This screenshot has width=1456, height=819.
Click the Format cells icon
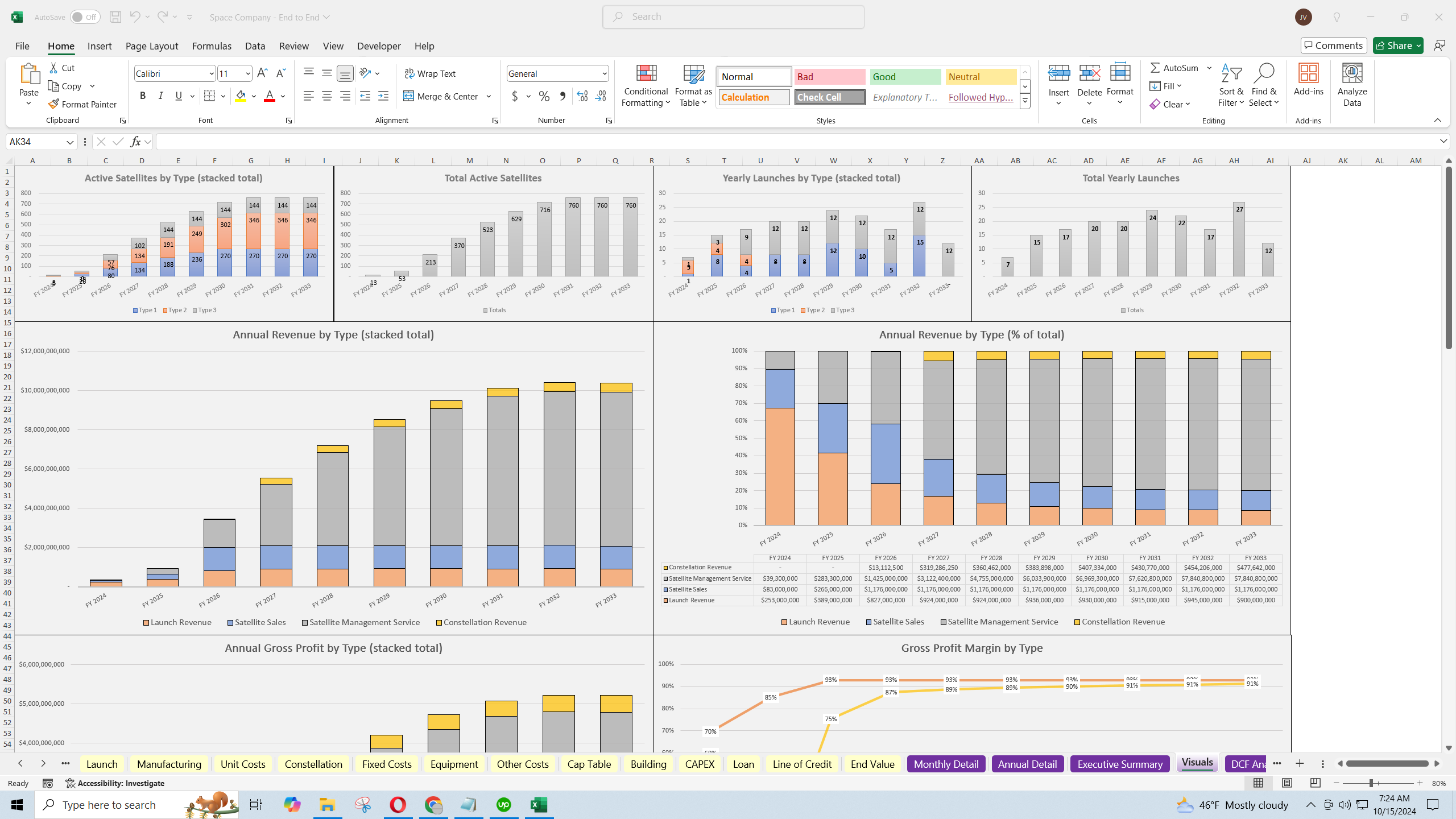1120,73
